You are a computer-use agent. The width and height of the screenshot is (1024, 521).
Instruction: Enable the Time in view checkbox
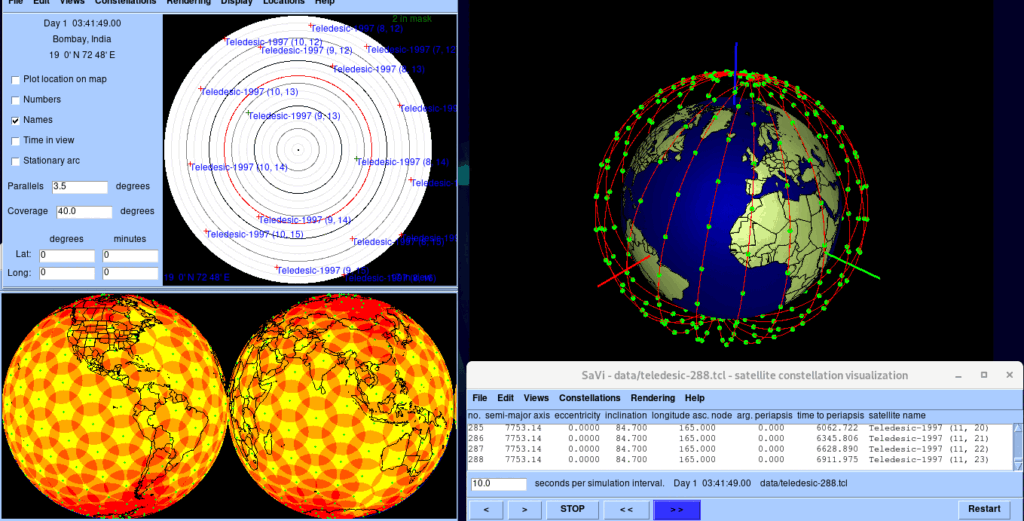pyautogui.click(x=16, y=141)
